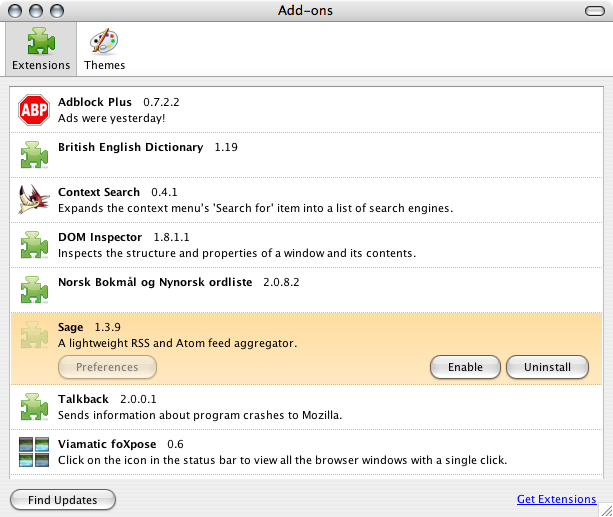
Task: Select the British English Dictionary name text
Action: [x=131, y=147]
